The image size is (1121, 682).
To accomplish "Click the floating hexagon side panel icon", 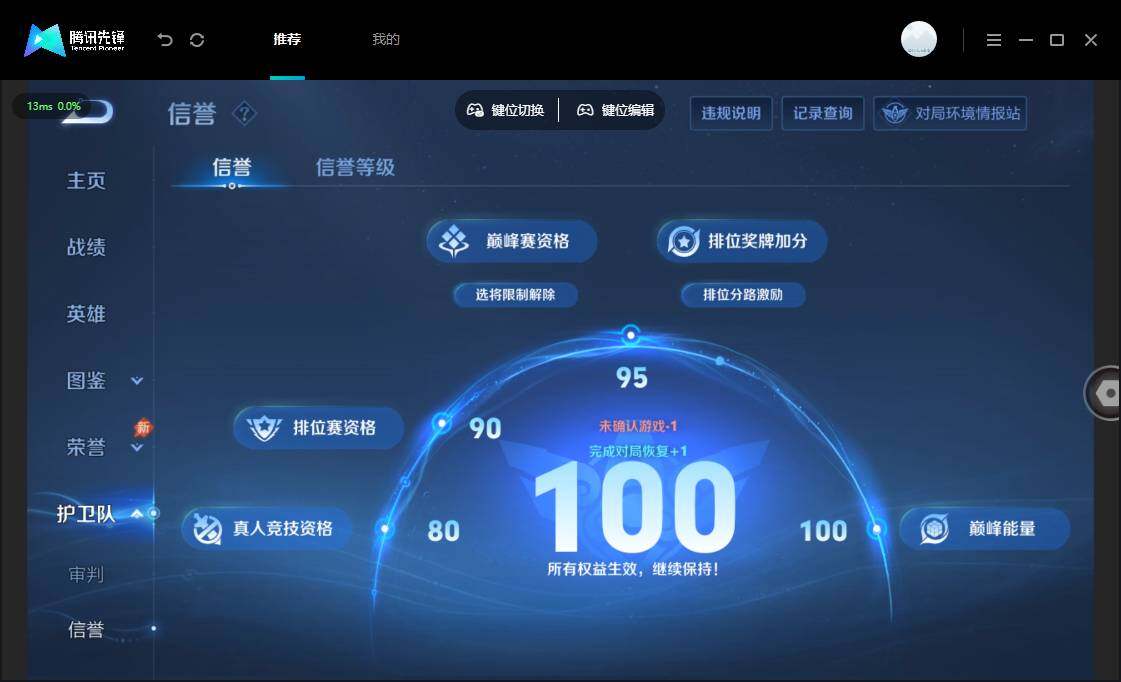I will 1105,392.
